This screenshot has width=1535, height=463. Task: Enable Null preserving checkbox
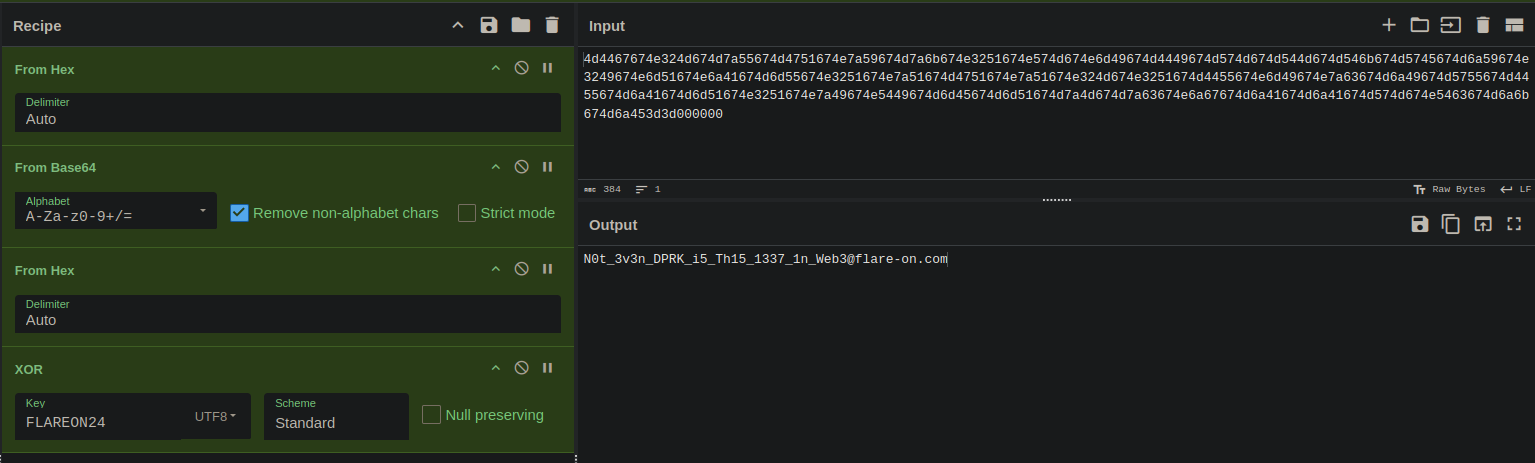point(431,415)
